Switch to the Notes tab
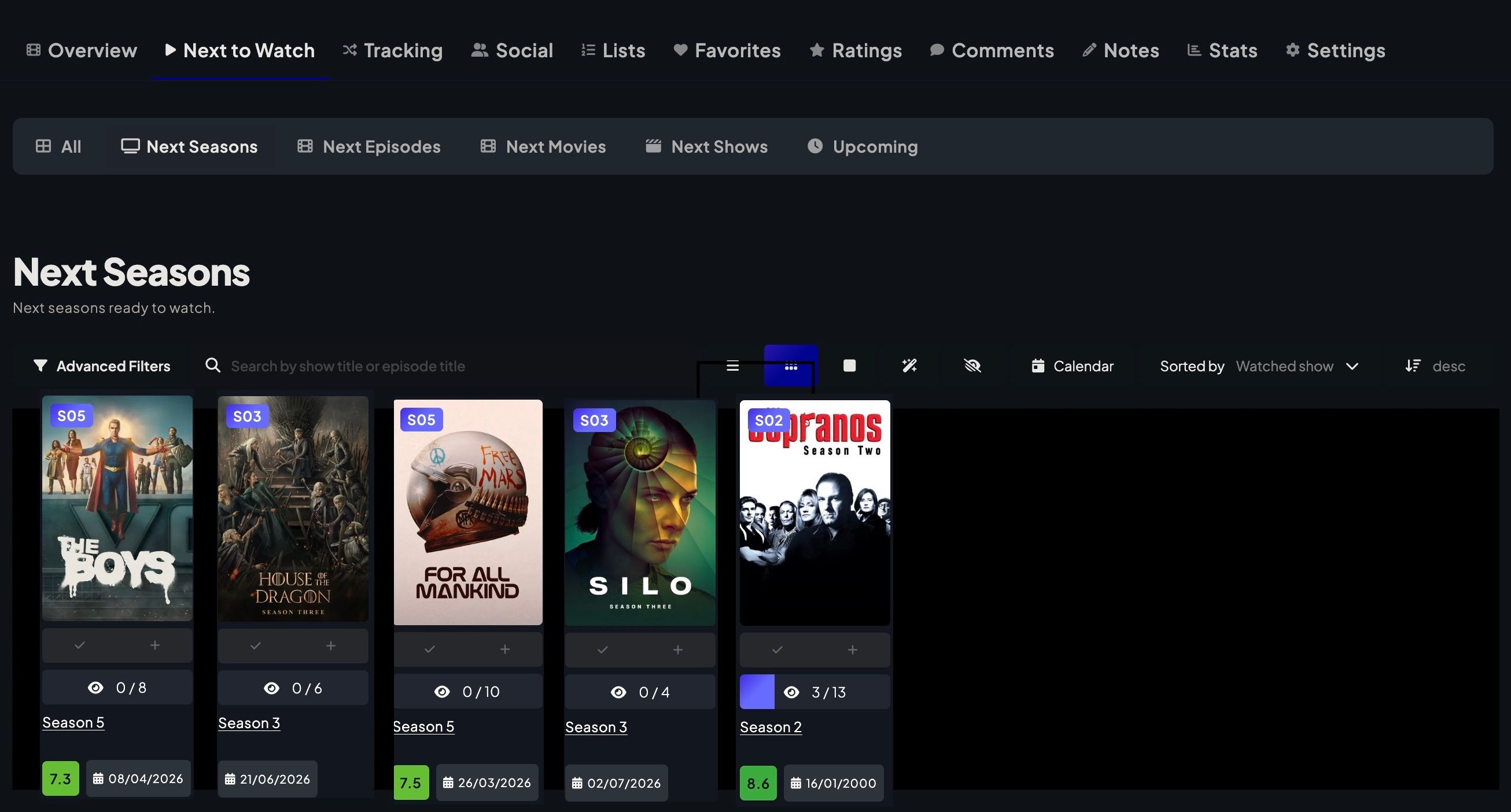This screenshot has height=812, width=1511. pyautogui.click(x=1121, y=50)
